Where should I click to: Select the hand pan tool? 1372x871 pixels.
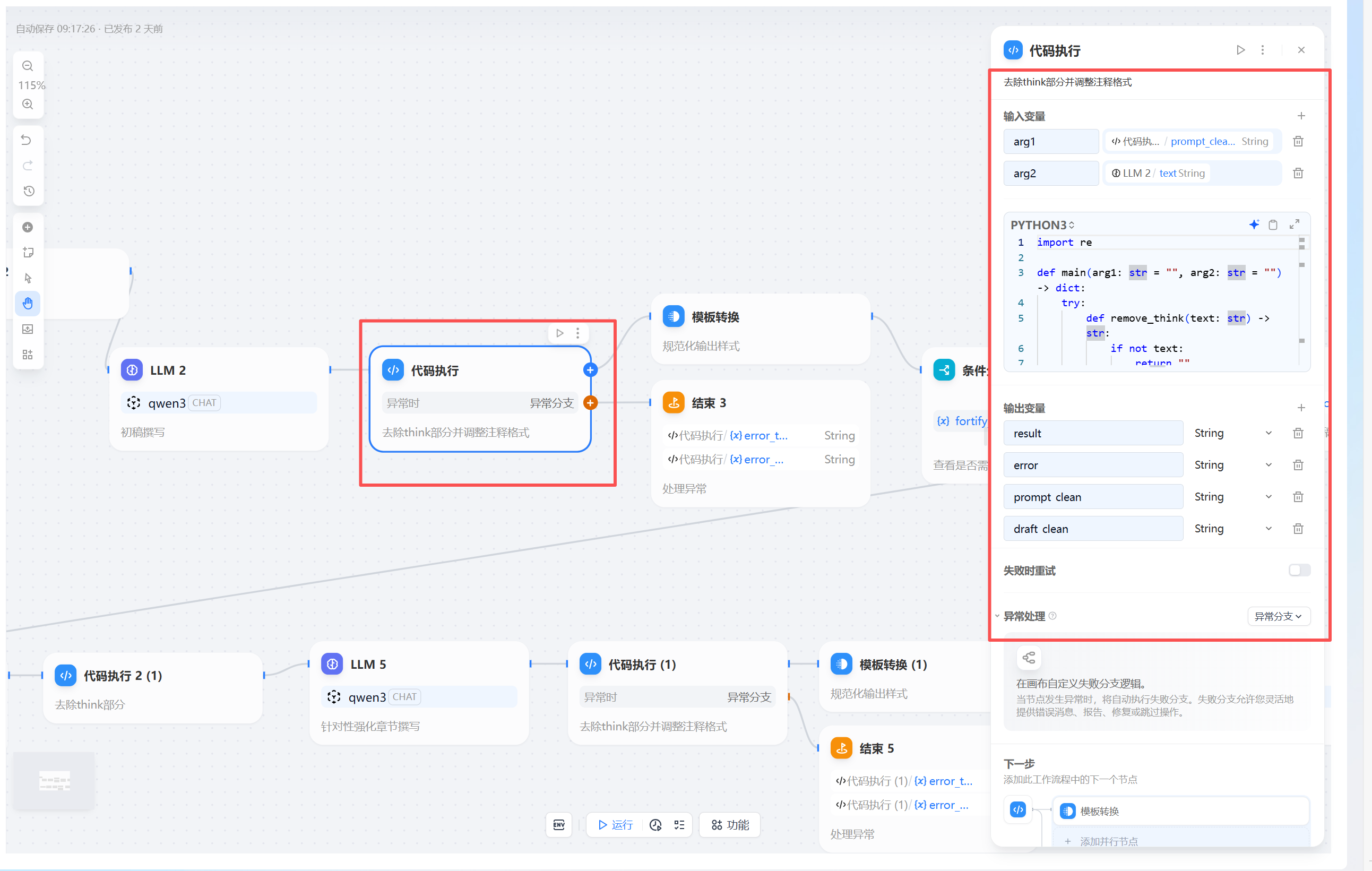tap(28, 303)
